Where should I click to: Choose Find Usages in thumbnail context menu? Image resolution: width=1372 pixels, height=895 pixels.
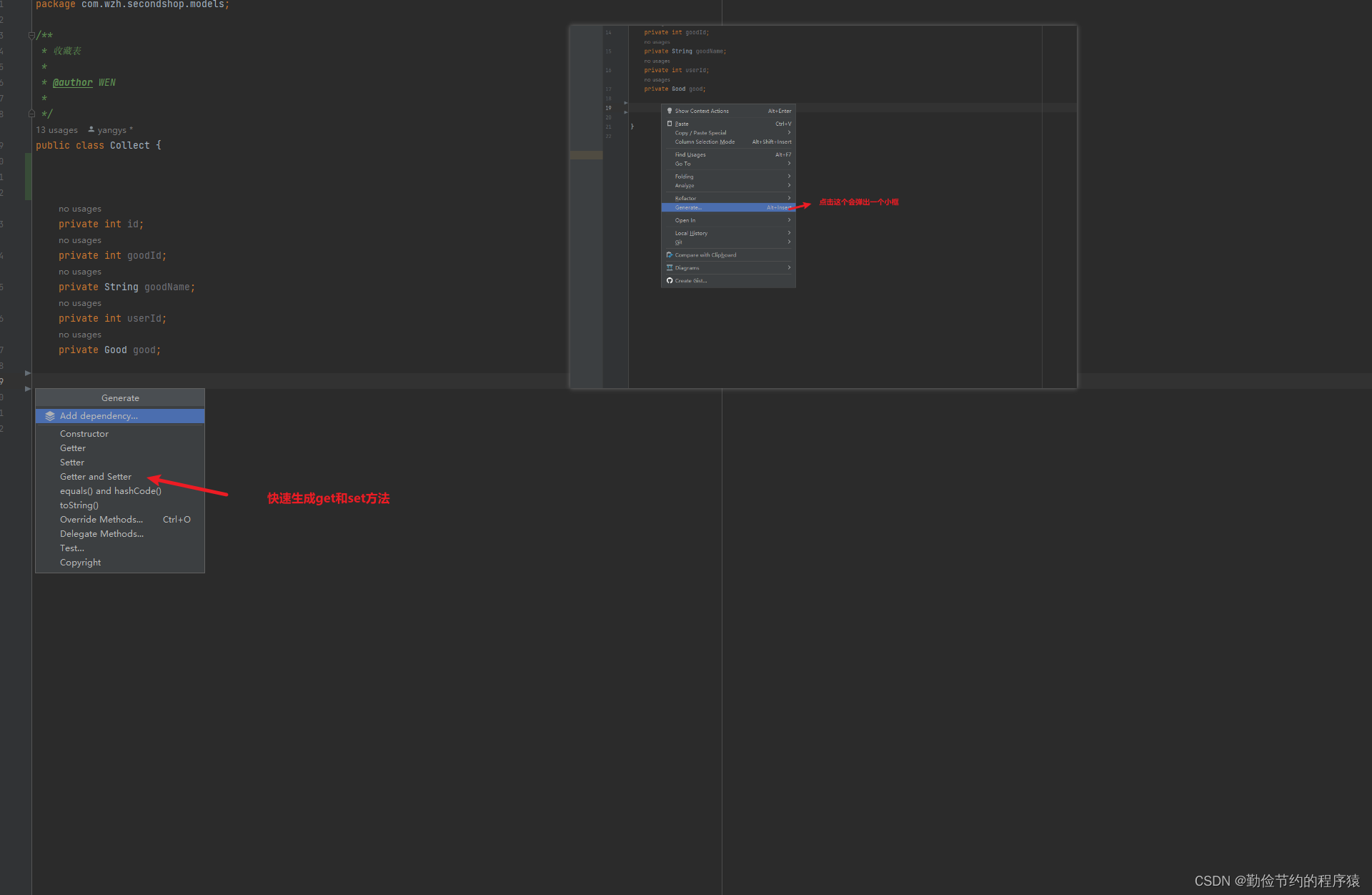[729, 155]
